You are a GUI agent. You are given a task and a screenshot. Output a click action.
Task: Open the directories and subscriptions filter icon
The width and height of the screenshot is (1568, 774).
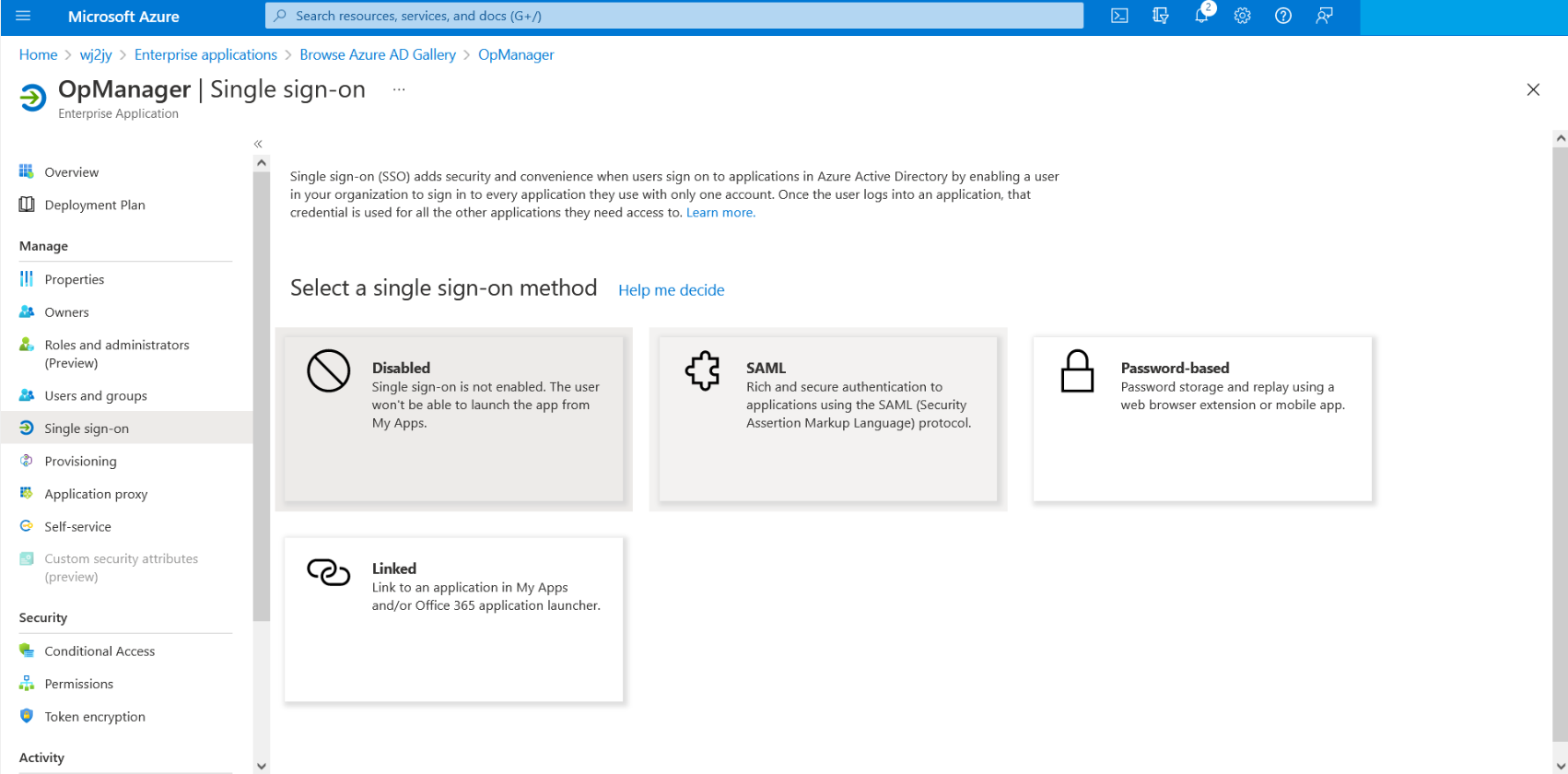(x=1161, y=16)
